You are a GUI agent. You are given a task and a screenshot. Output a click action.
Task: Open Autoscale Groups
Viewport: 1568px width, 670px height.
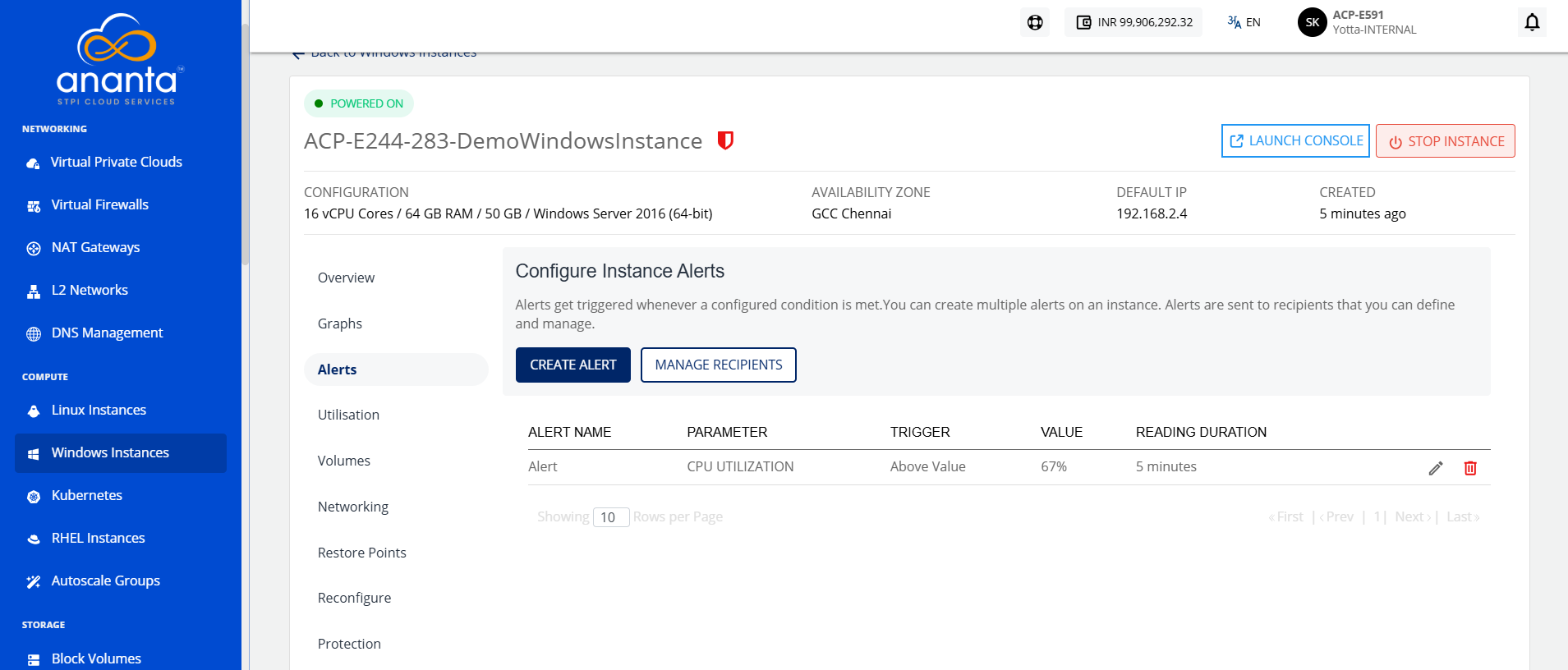tap(105, 581)
